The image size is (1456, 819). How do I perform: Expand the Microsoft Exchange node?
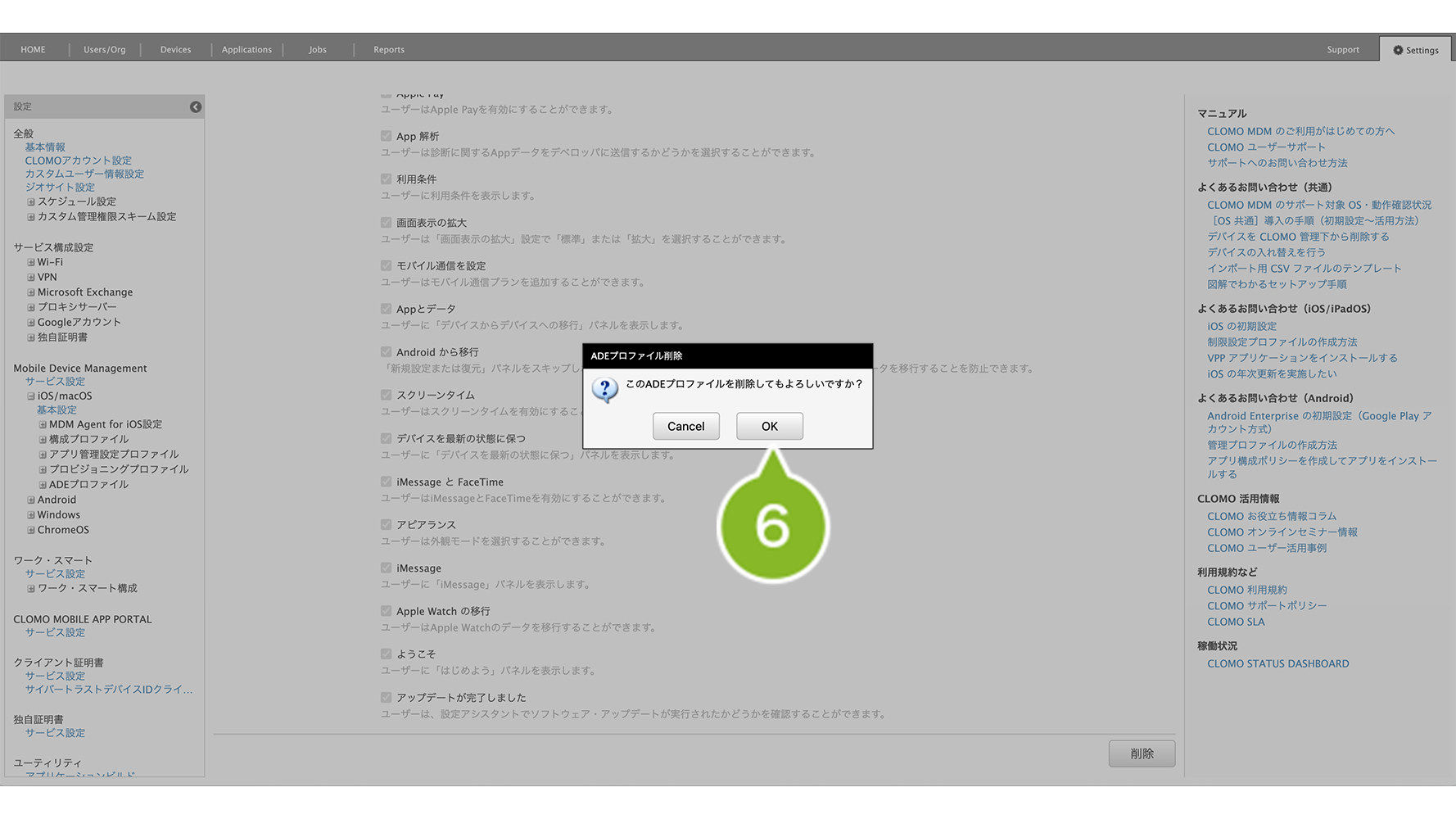pyautogui.click(x=31, y=292)
